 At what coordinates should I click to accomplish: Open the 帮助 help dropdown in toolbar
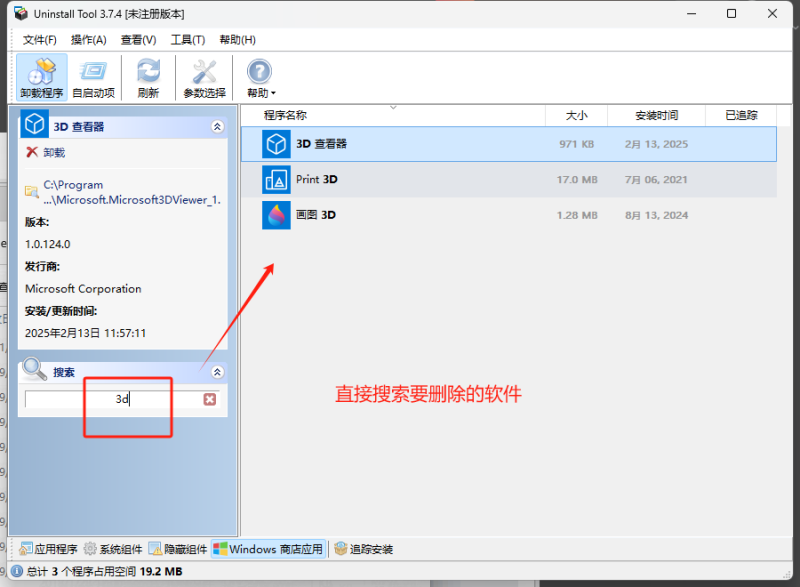coord(260,78)
